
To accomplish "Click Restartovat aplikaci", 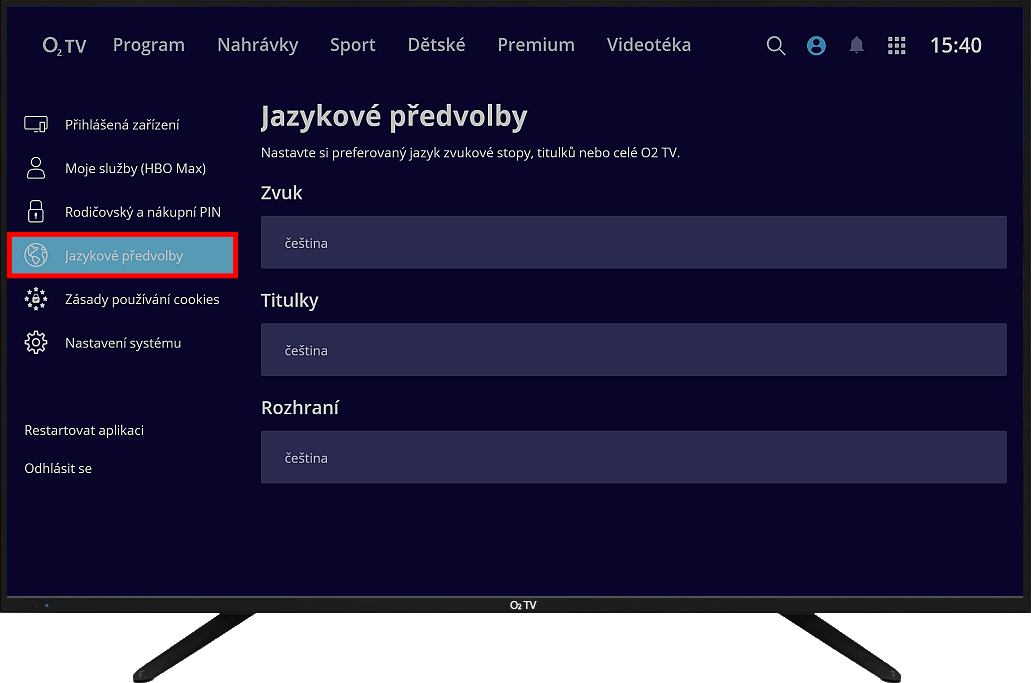I will pyautogui.click(x=84, y=430).
